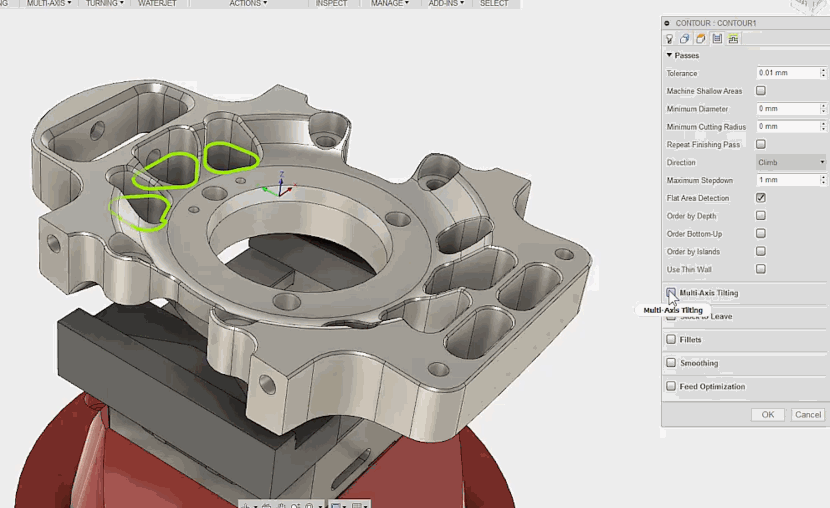
Task: Open the Heights tab icon
Action: 701,39
